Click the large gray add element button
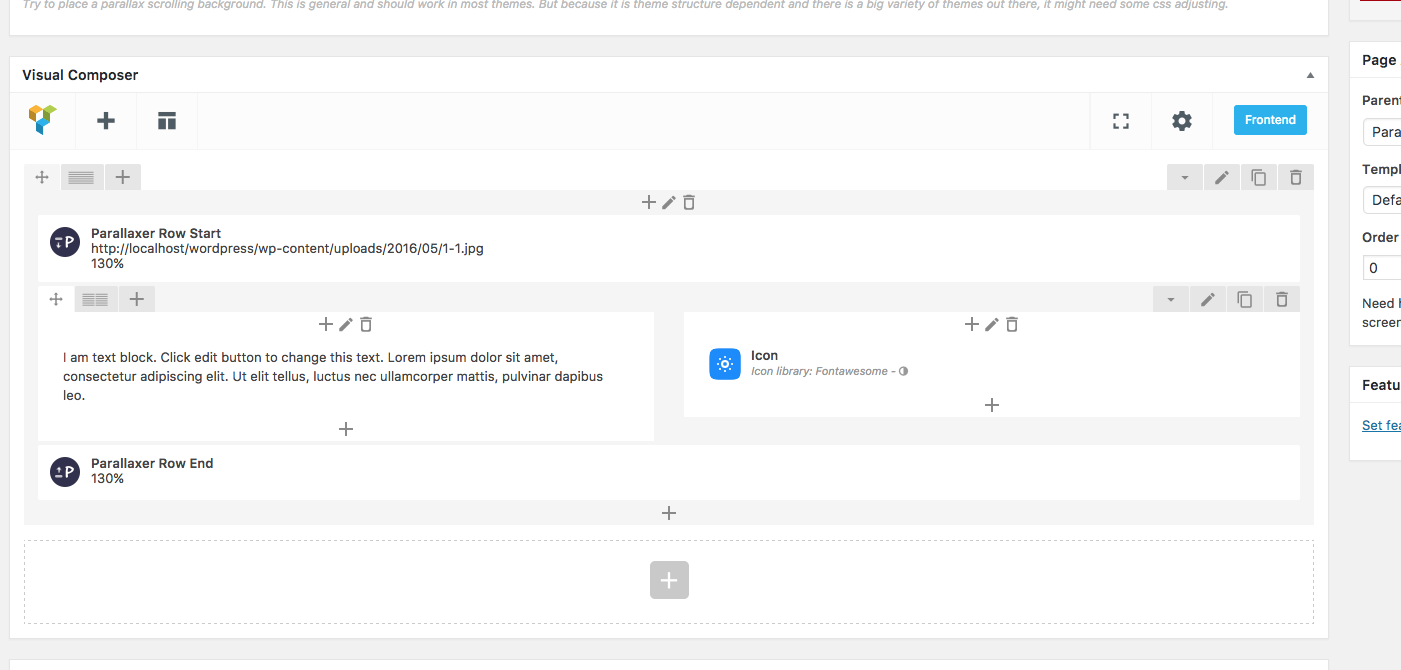 669,580
